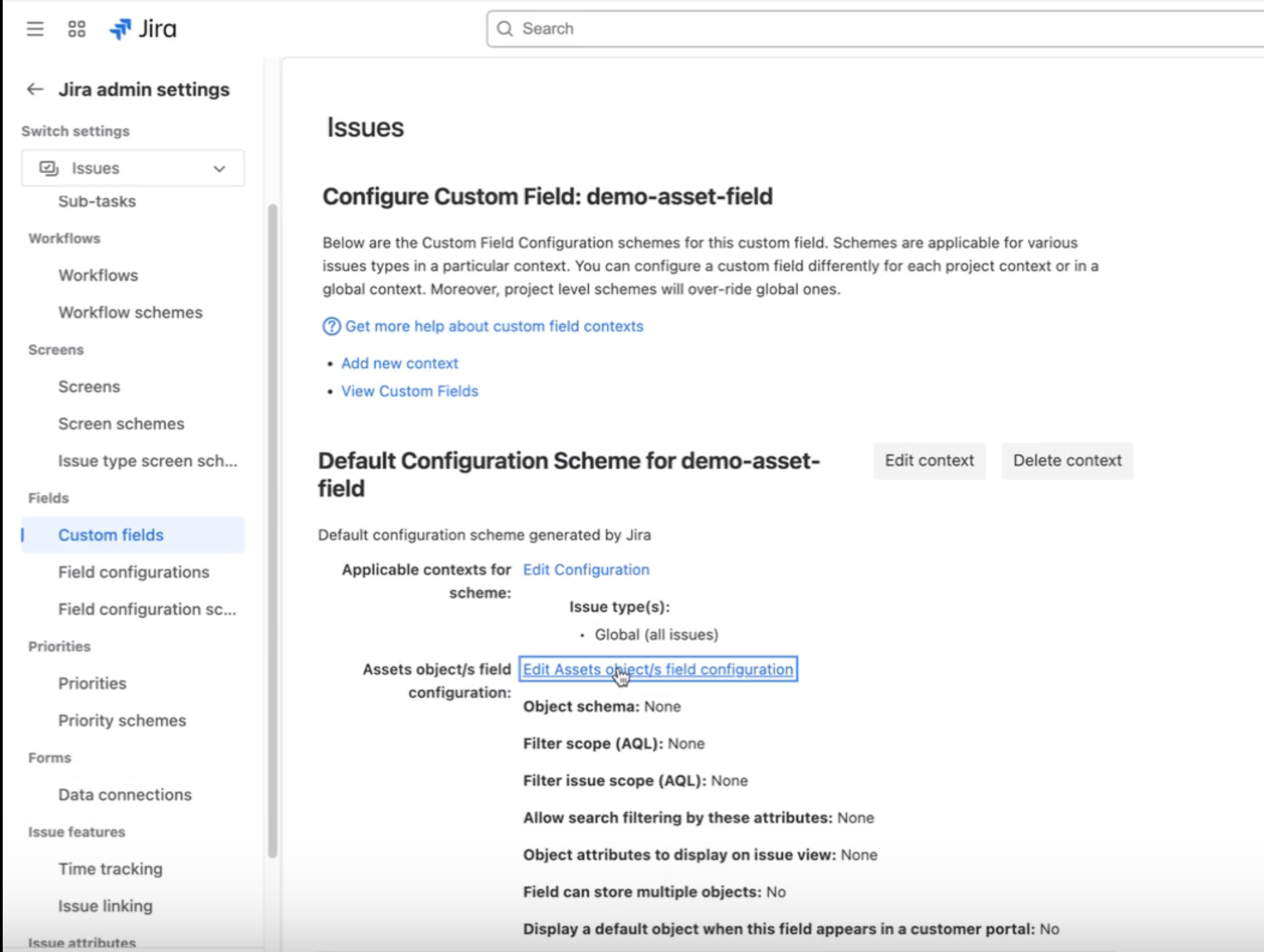Click the Jira logo
This screenshot has width=1264, height=952.
(x=142, y=29)
